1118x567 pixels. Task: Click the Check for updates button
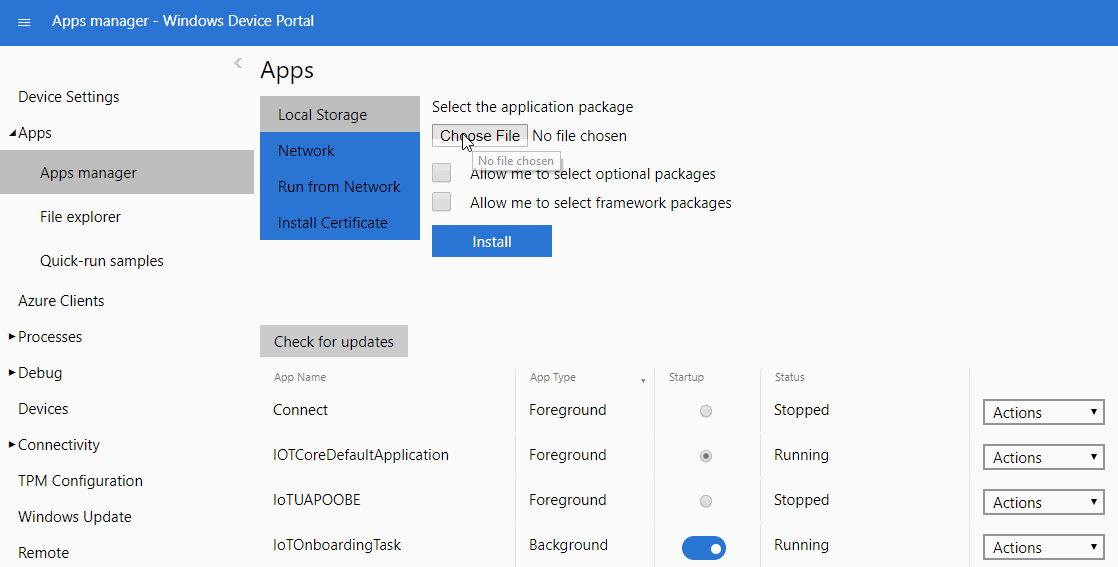[x=334, y=341]
